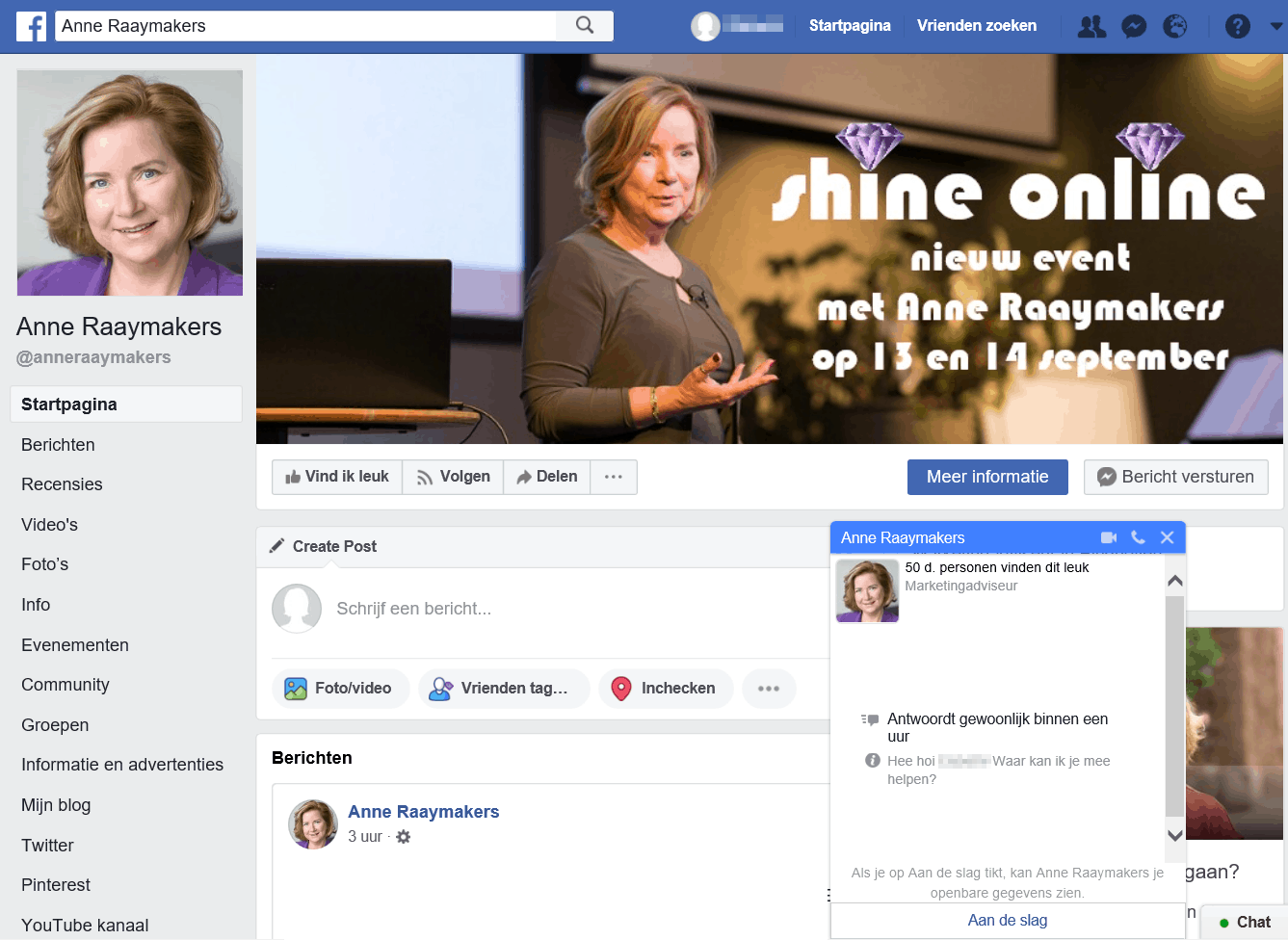1288x940 pixels.
Task: Click the Anne Raaymakers post author link
Action: tap(424, 812)
